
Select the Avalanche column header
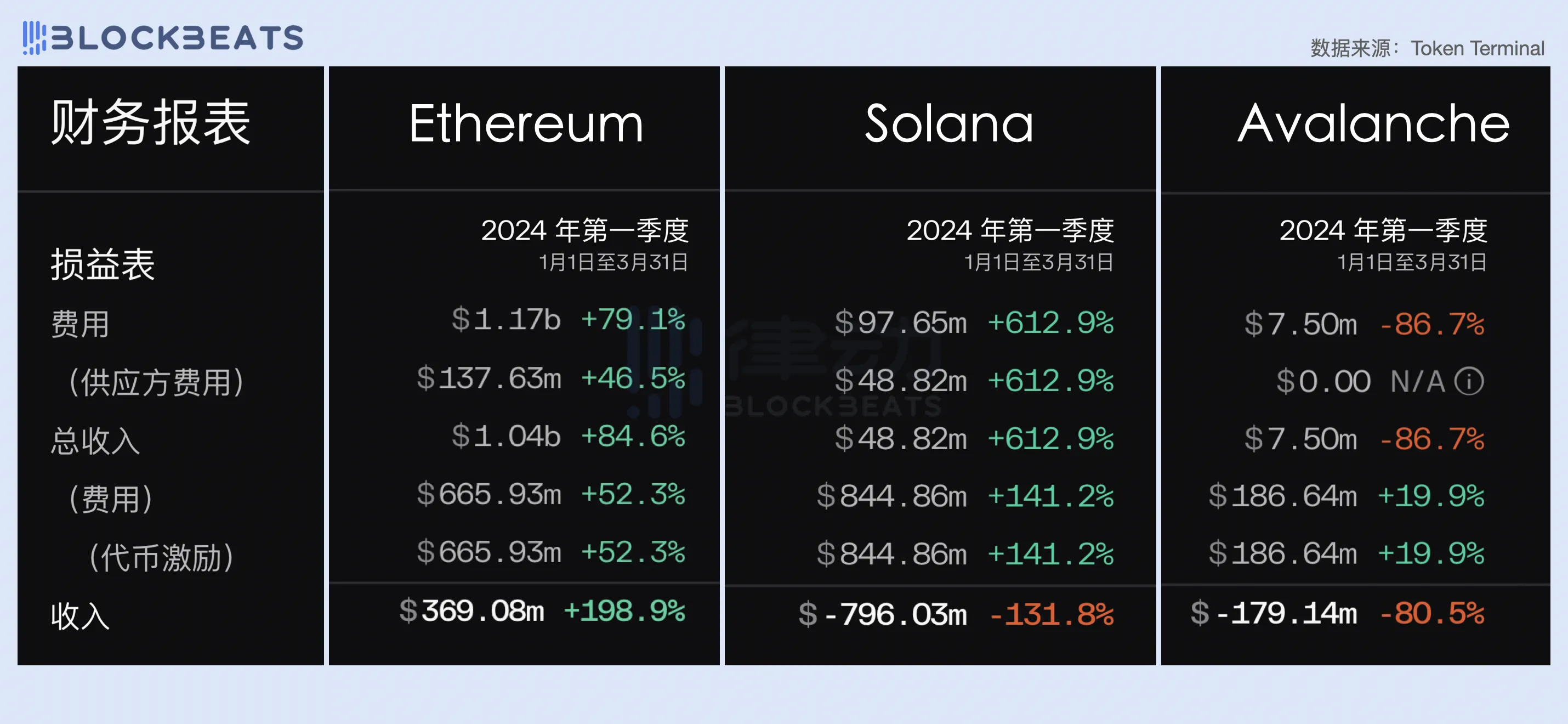click(1373, 124)
